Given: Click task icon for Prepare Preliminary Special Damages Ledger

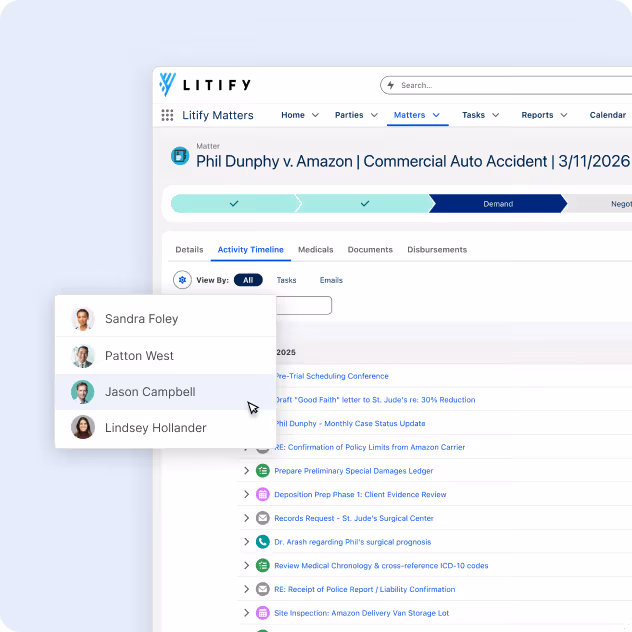Looking at the screenshot, I should 263,470.
